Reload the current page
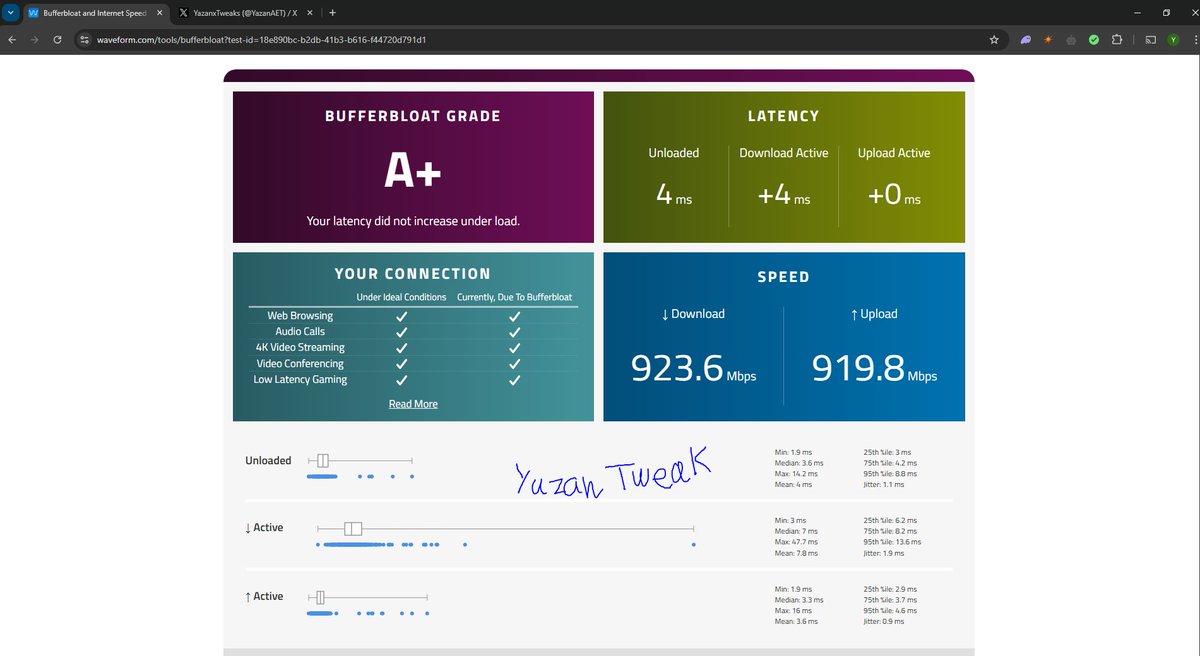This screenshot has width=1200, height=656. 57,40
